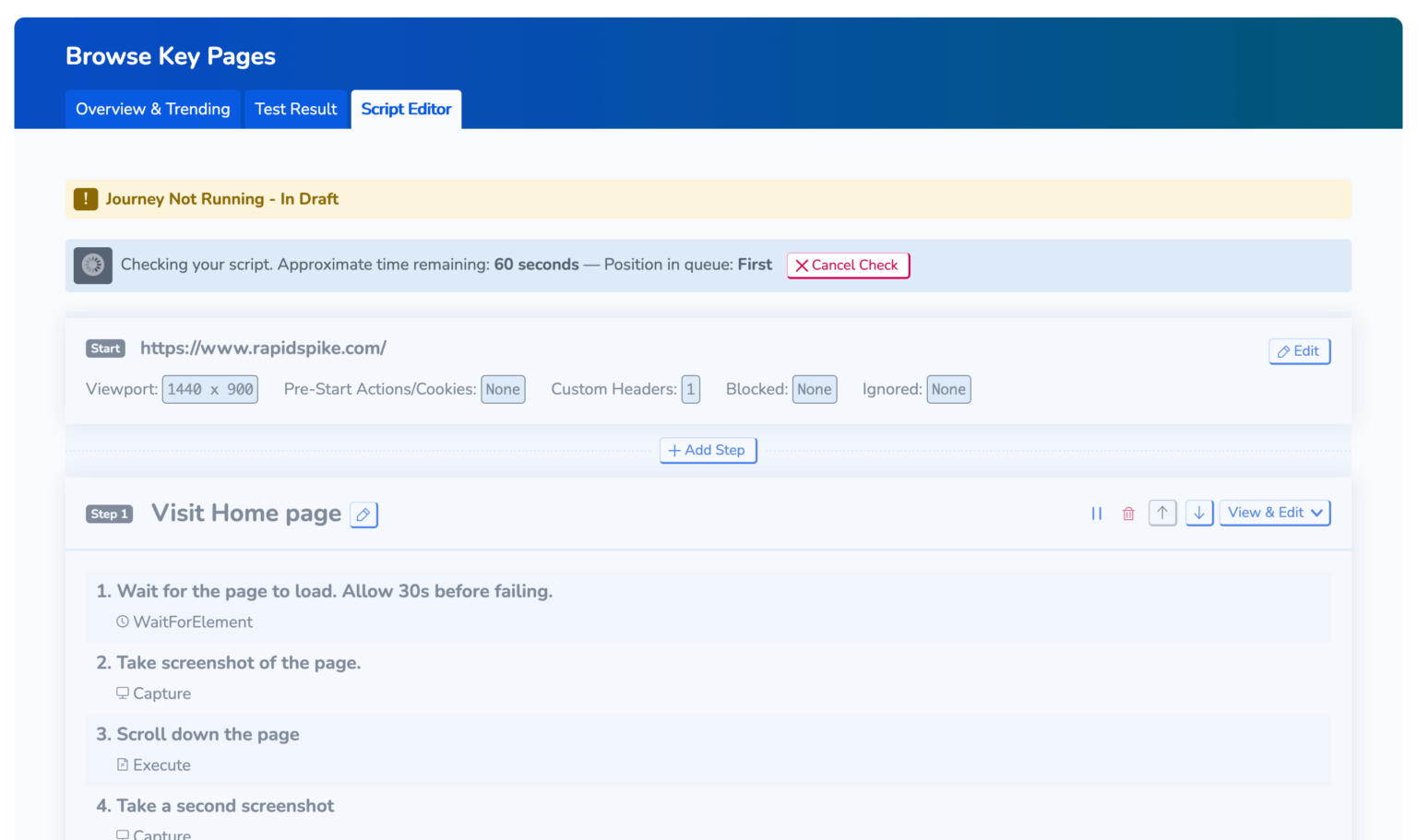
Task: Click the Start badge
Action: [x=105, y=349]
